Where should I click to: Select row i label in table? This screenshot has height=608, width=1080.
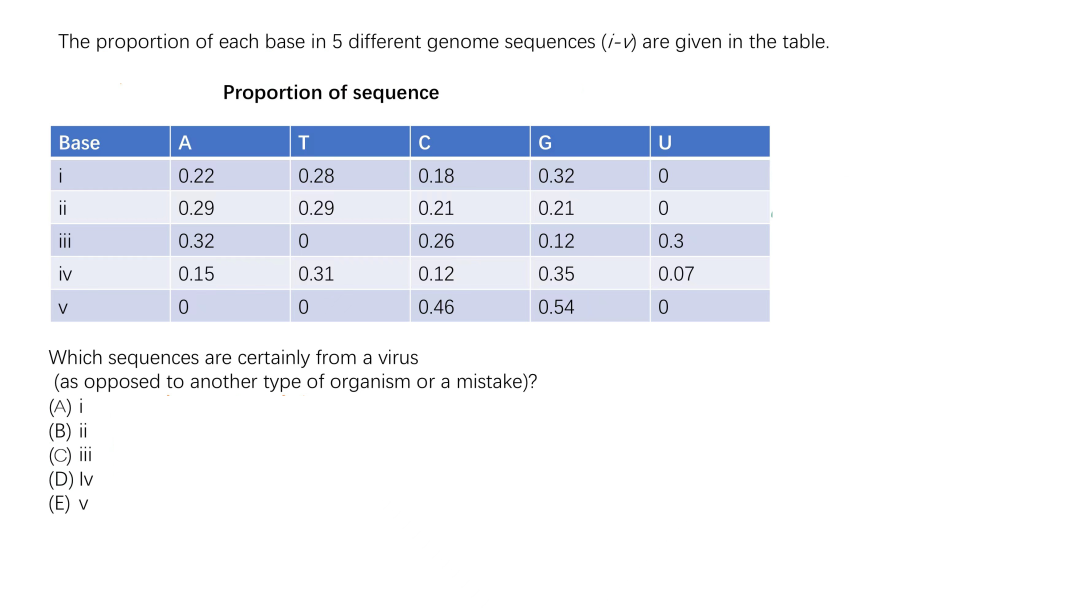110,176
